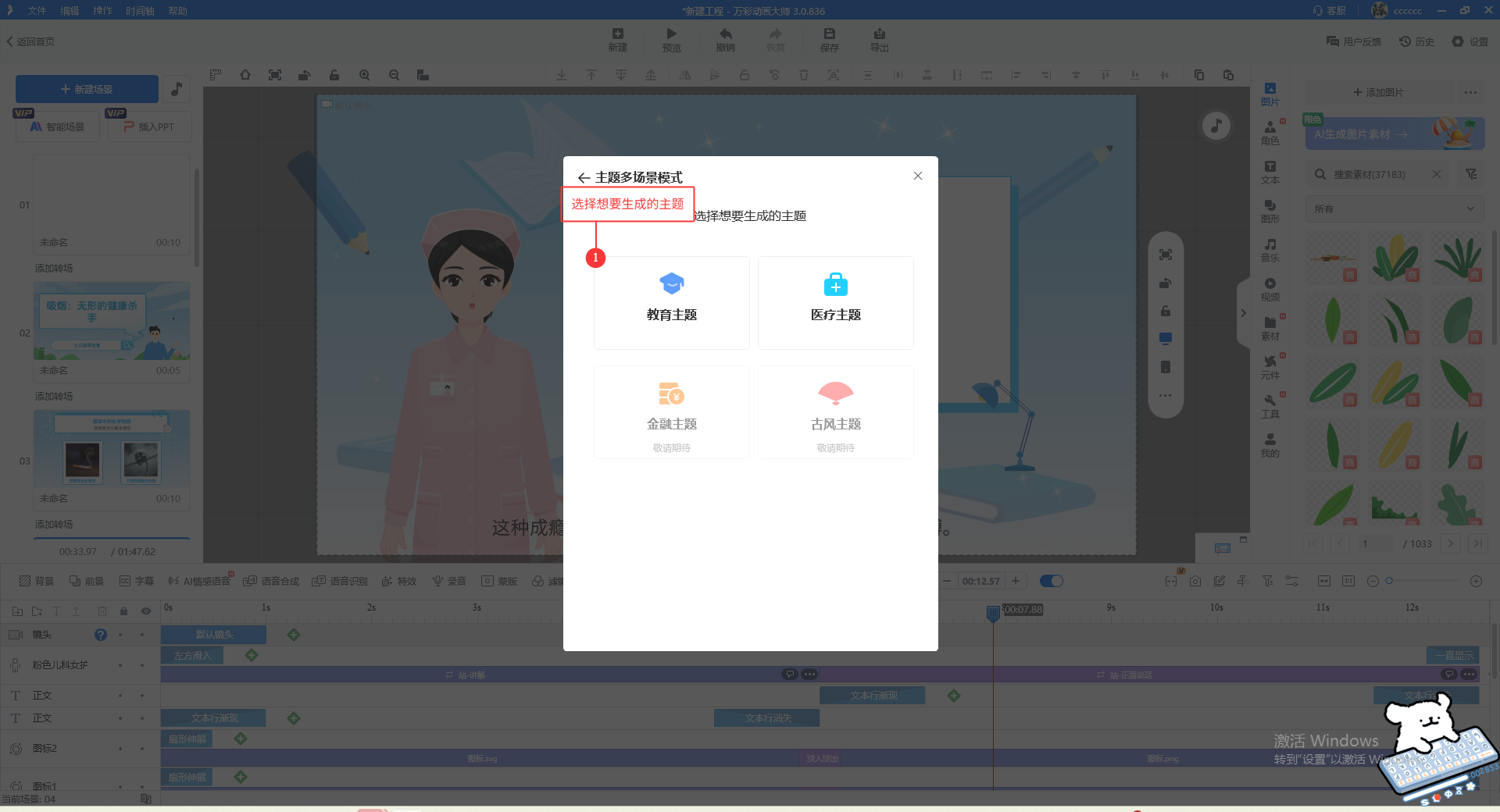Click the round music note button on canvas
The width and height of the screenshot is (1500, 812).
pos(1216,126)
